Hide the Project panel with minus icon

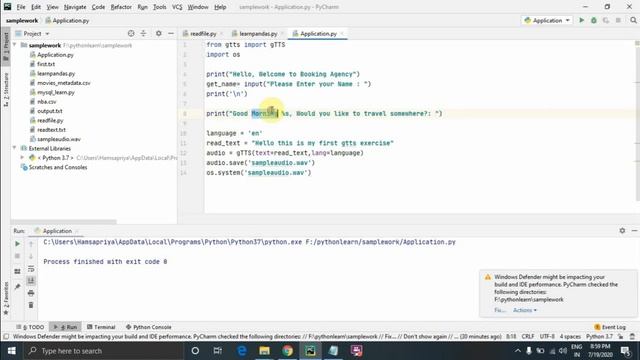coord(171,33)
